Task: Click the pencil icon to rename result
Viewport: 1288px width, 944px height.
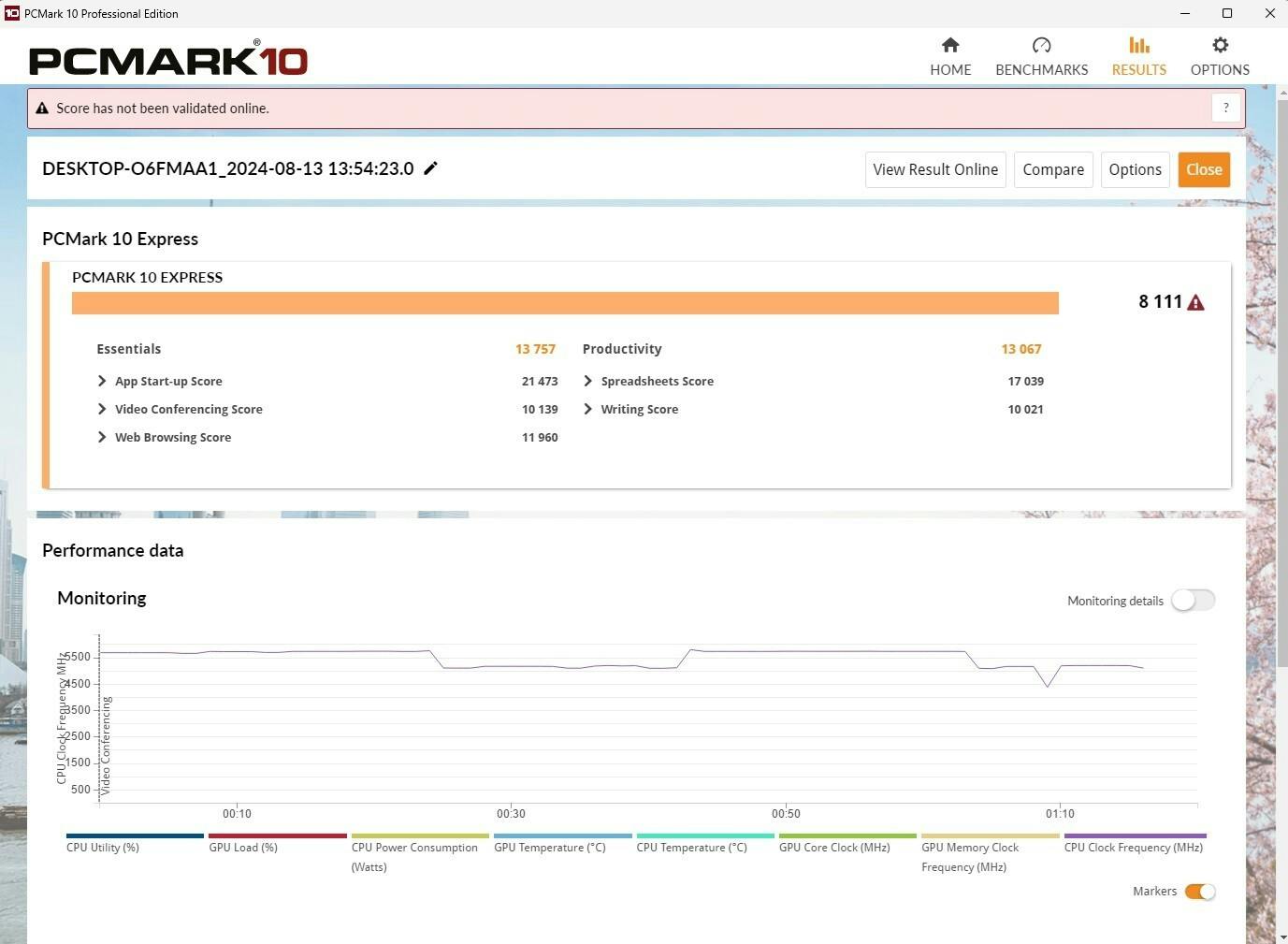Action: (431, 168)
